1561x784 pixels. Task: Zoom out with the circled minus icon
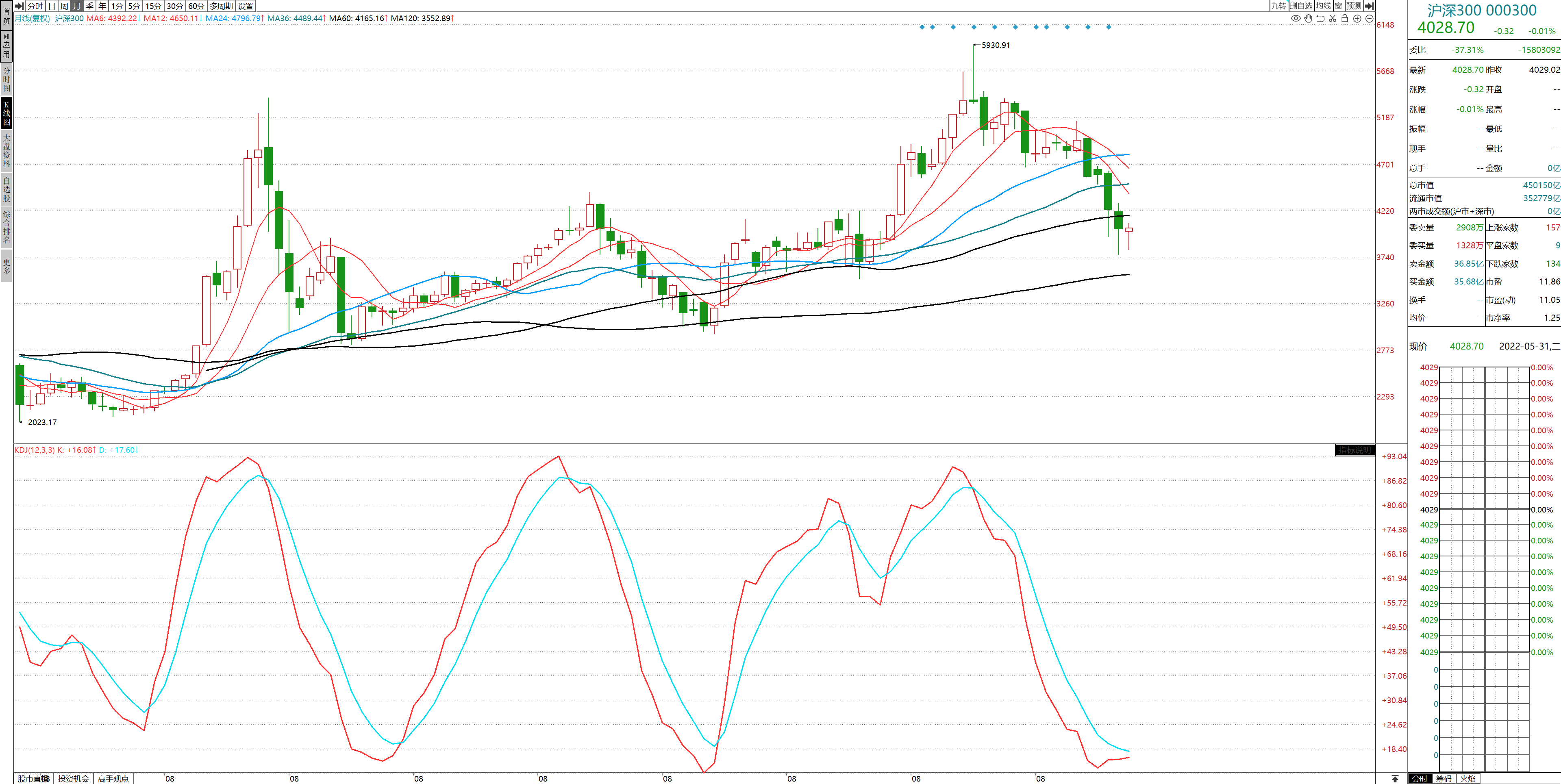pyautogui.click(x=1370, y=18)
